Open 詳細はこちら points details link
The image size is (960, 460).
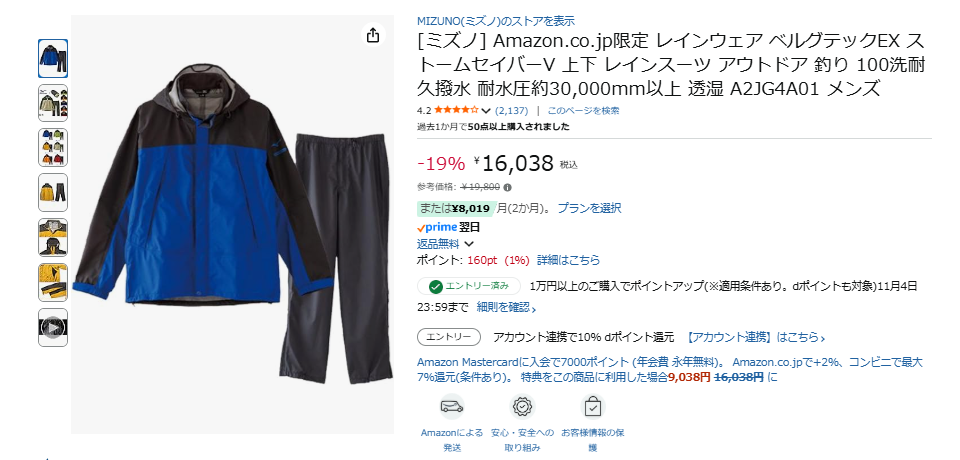point(568,260)
